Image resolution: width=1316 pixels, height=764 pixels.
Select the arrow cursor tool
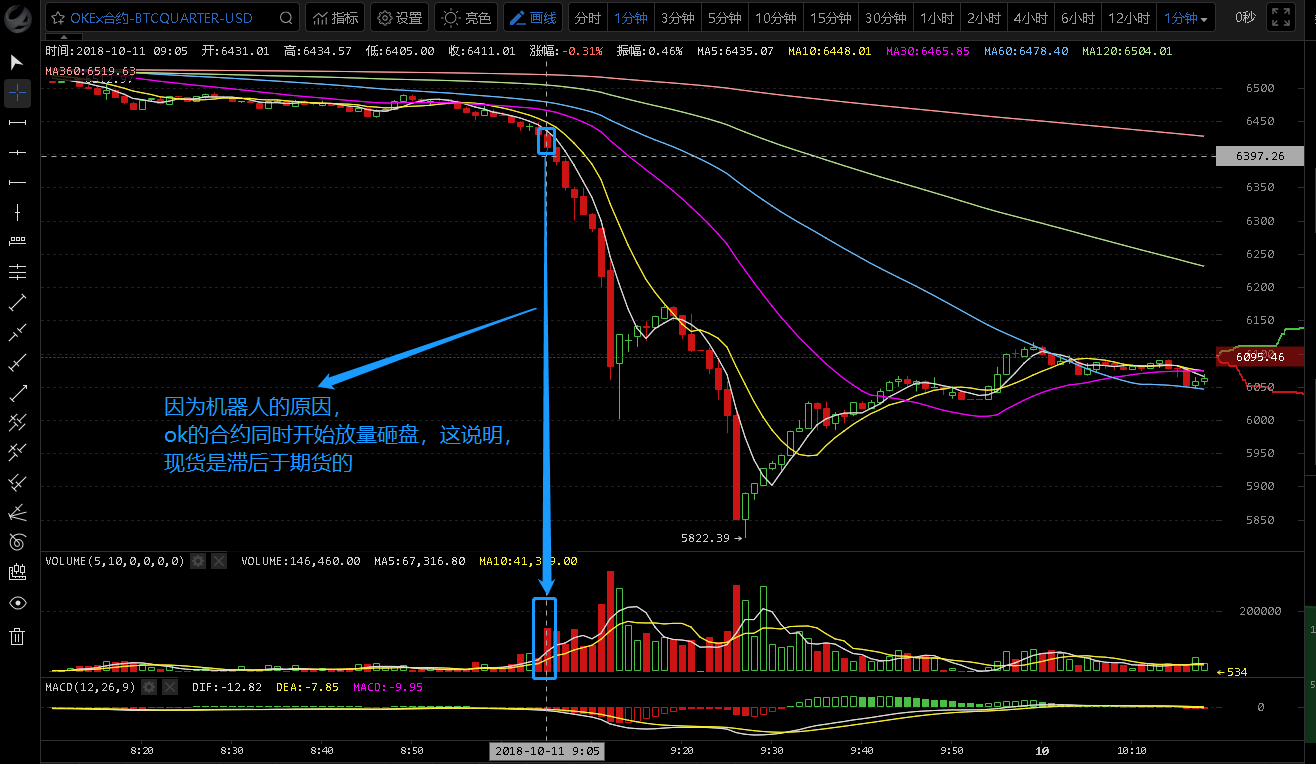[x=17, y=62]
